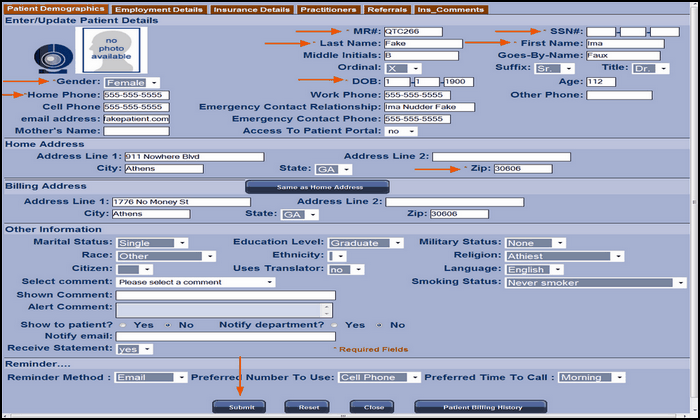Click the Last Name input field
Viewport: 700px width, 420px height.
[x=423, y=44]
